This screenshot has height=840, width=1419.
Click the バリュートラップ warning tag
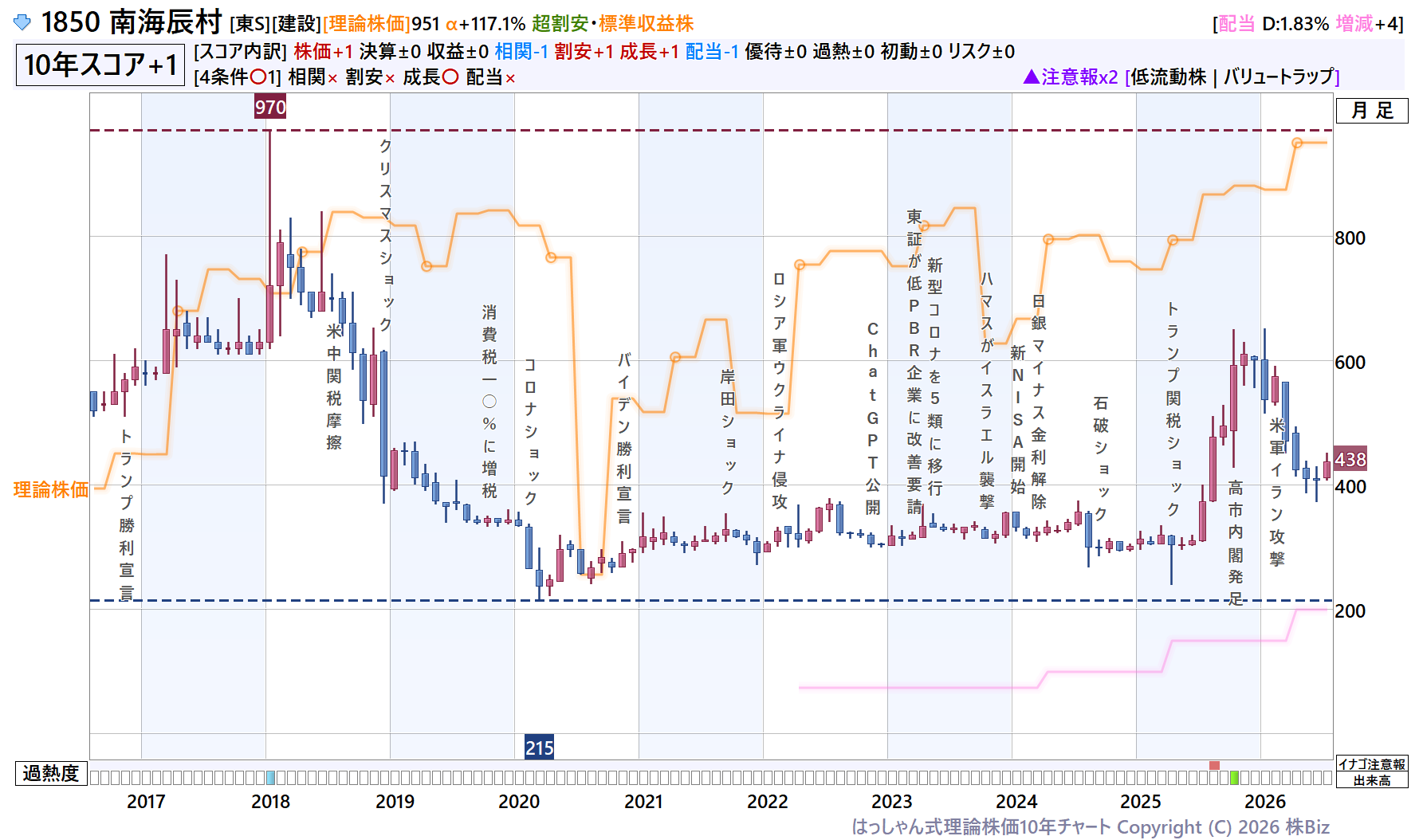click(1278, 77)
